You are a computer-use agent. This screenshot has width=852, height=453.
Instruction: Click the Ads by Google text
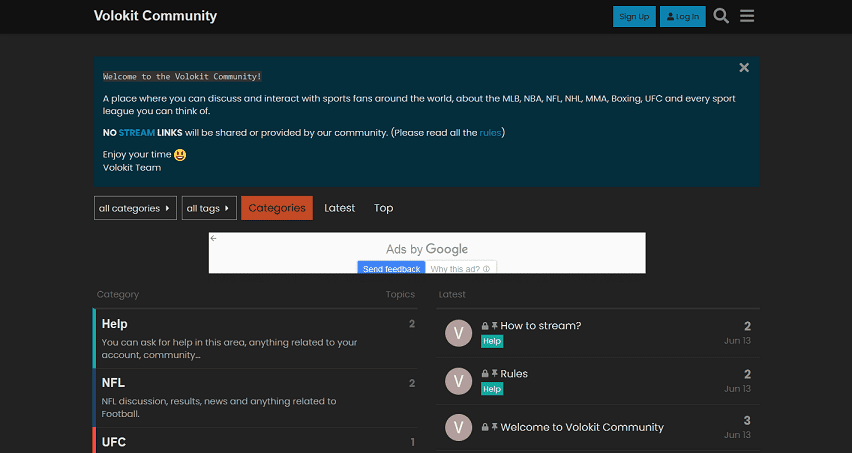pyautogui.click(x=427, y=249)
